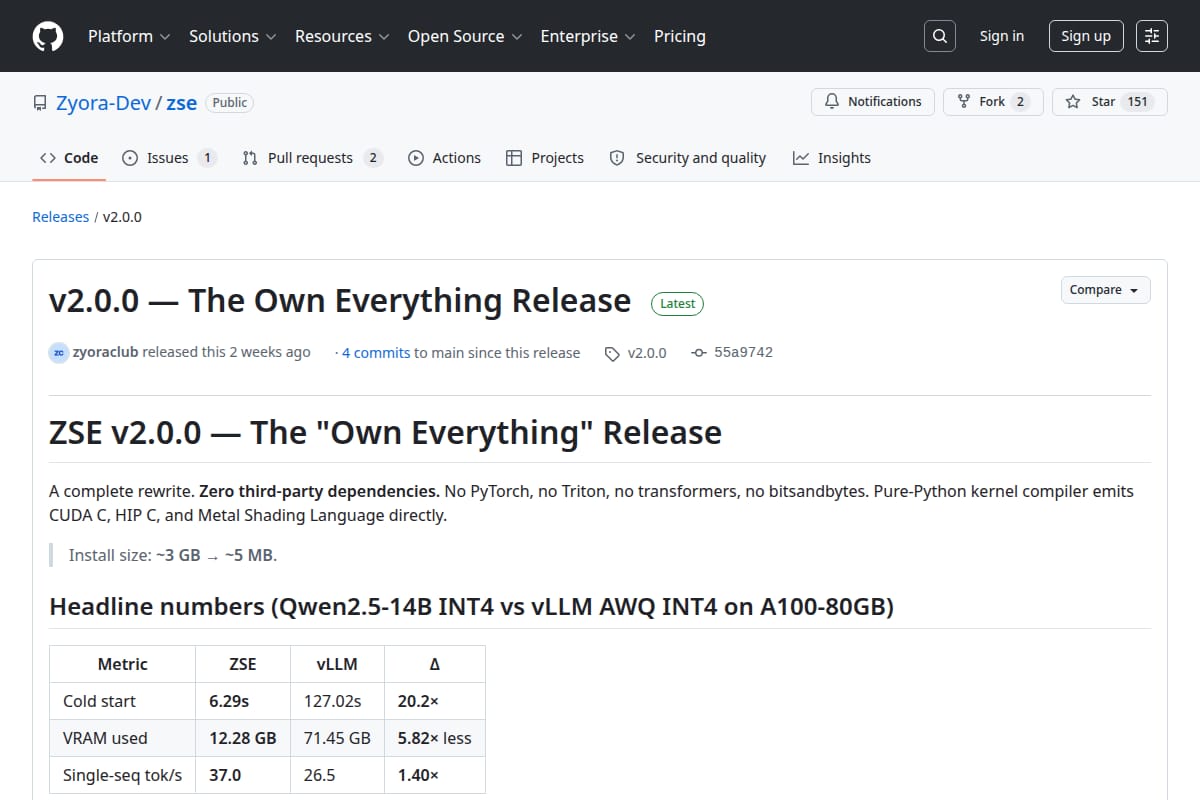Click the Public visibility label
This screenshot has height=800, width=1200.
[x=230, y=102]
